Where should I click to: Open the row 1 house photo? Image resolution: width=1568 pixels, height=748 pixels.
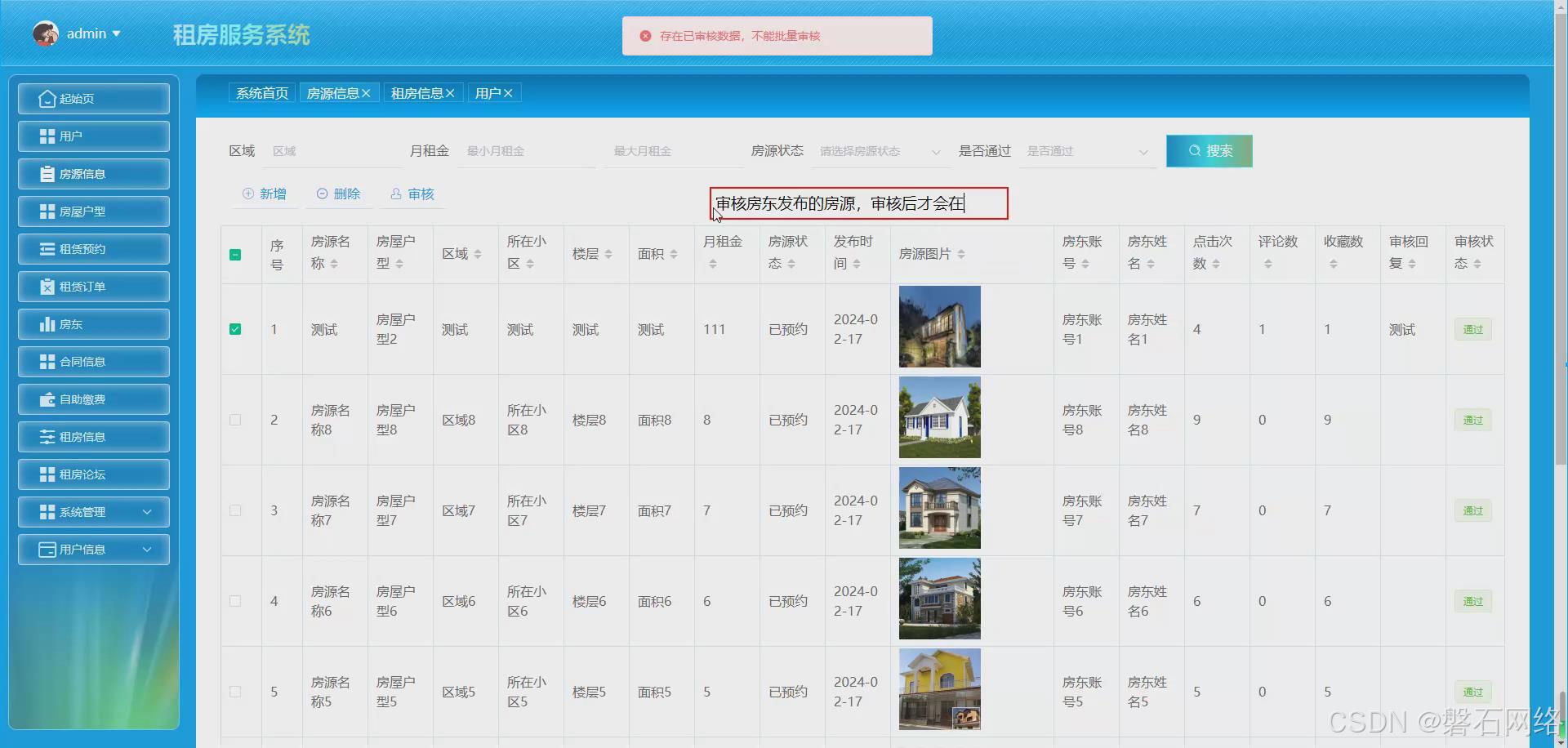[x=940, y=327]
